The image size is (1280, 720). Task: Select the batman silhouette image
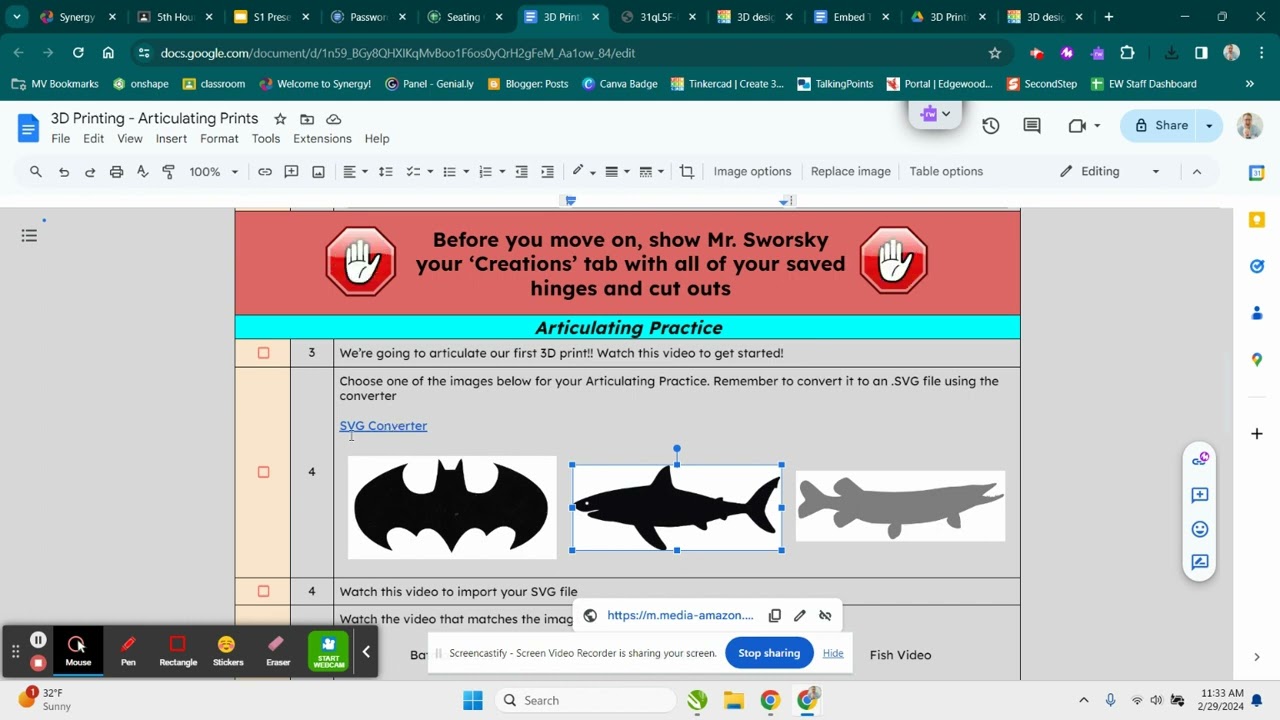tap(452, 507)
